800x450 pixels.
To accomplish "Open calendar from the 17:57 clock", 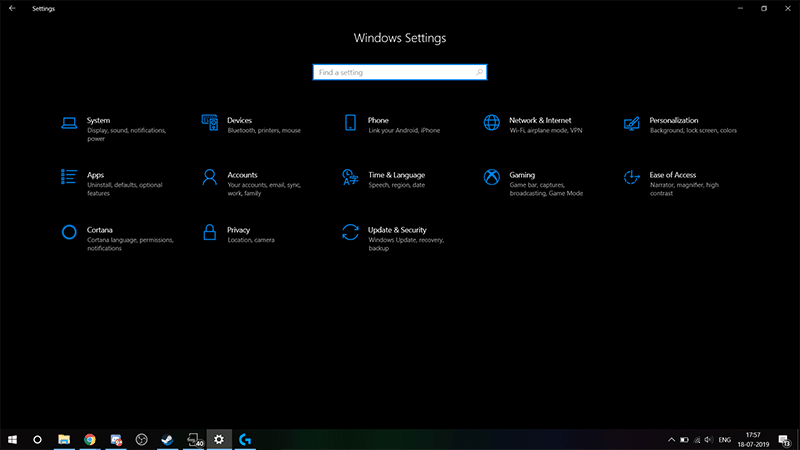I will coord(753,440).
